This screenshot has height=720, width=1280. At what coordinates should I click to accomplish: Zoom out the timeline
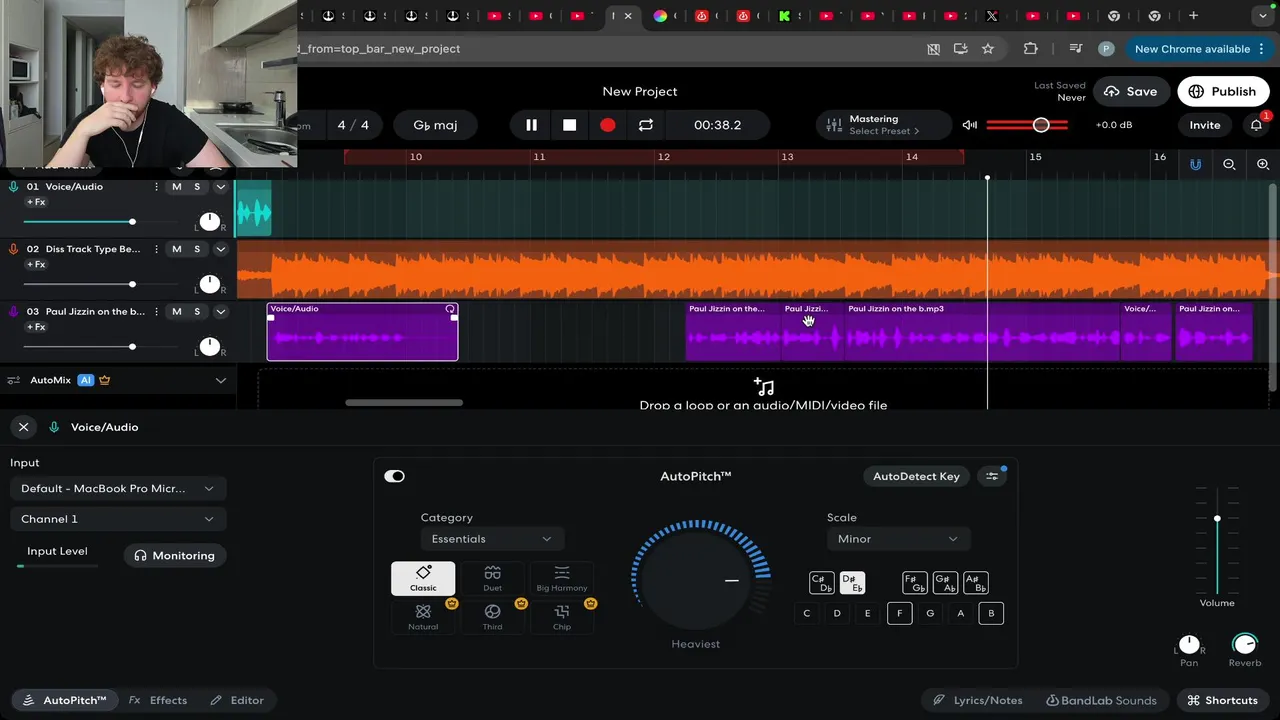(x=1229, y=164)
